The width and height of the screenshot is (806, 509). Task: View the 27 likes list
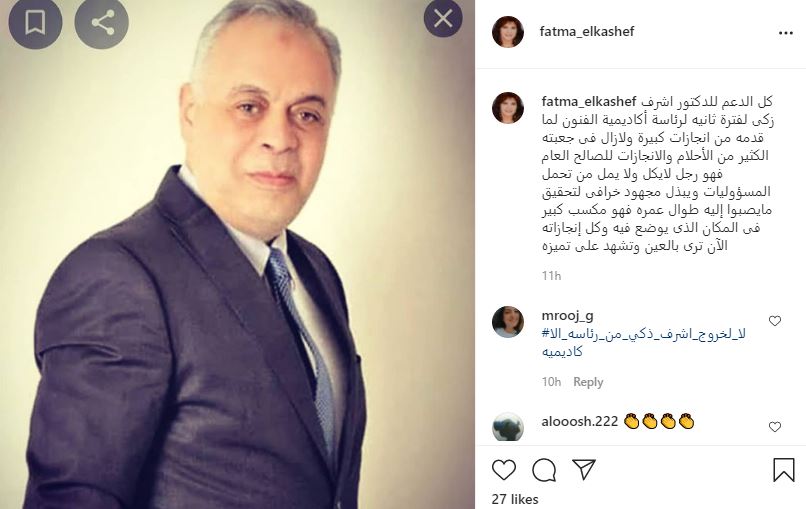pyautogui.click(x=515, y=499)
